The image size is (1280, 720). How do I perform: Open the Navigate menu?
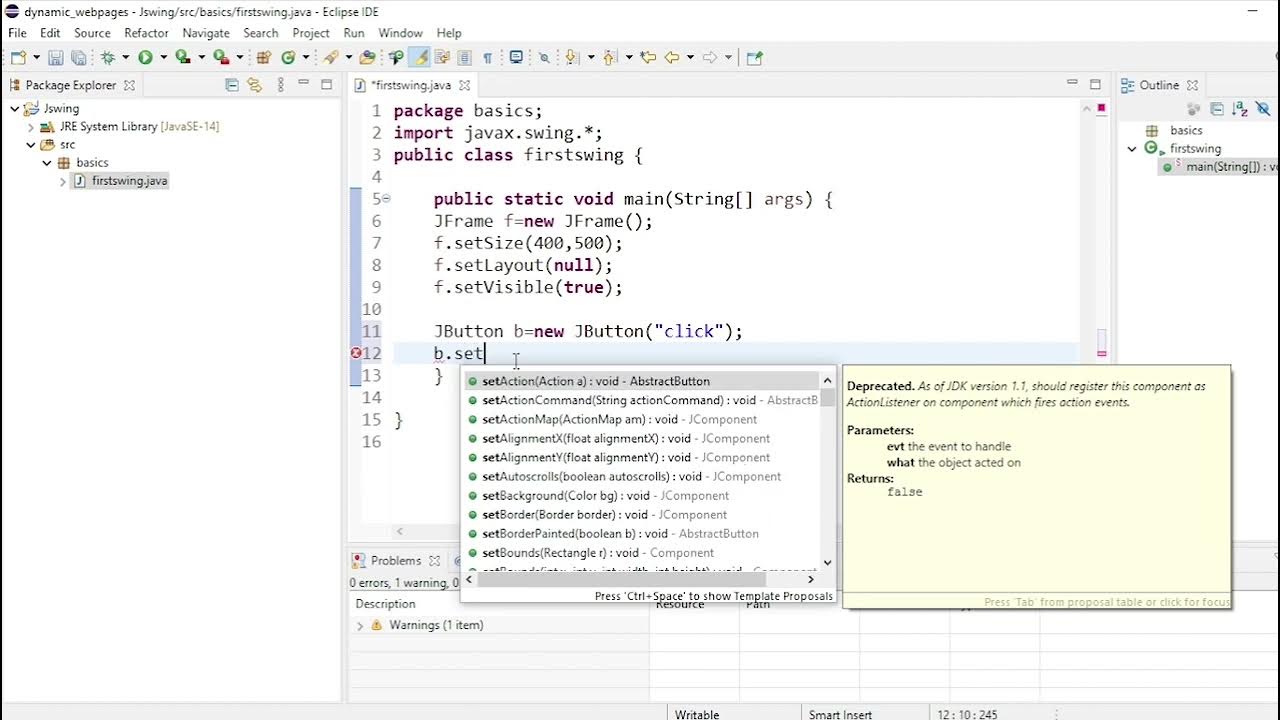[x=206, y=33]
